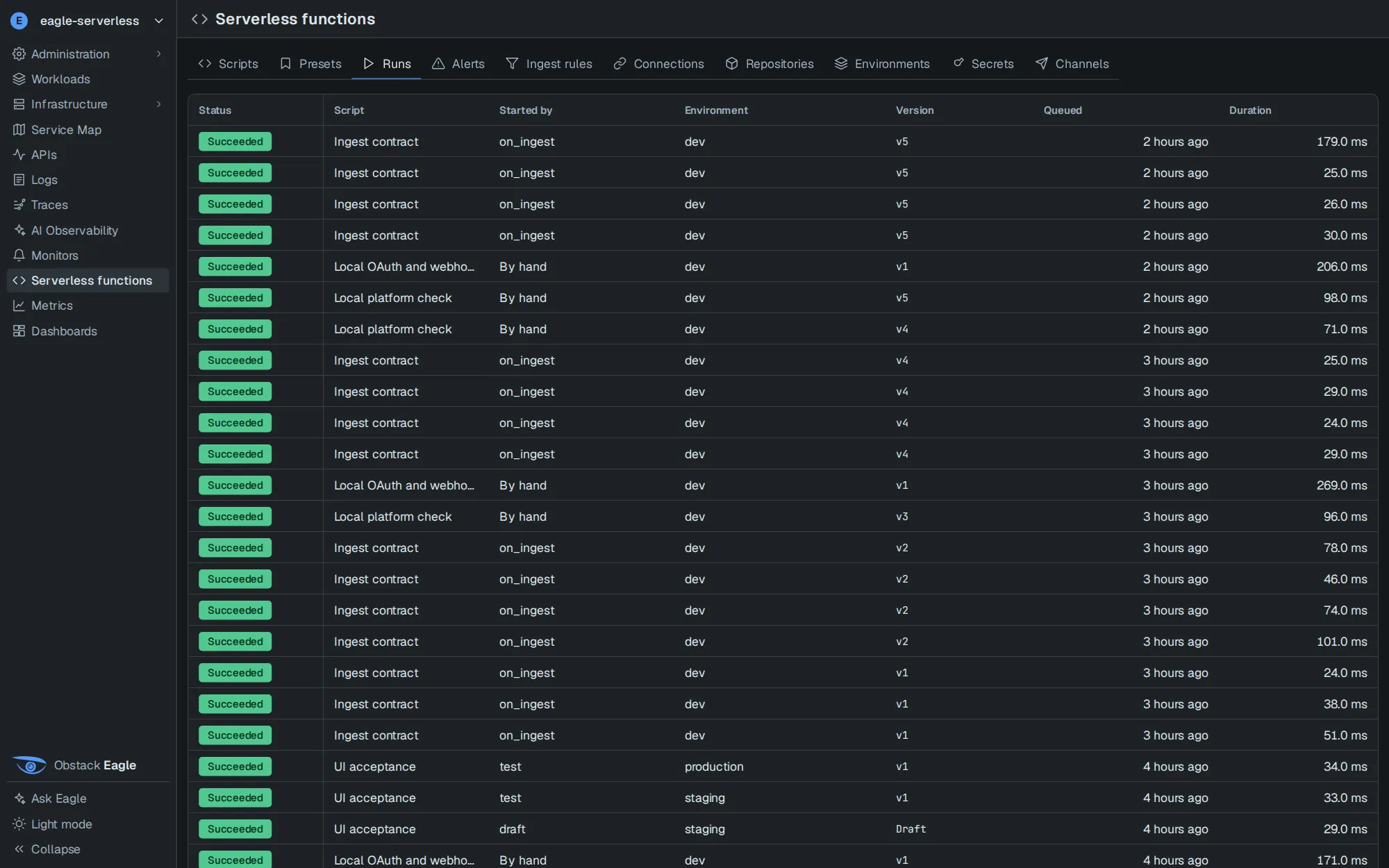Select the Runs tab
The image size is (1389, 868).
387,64
